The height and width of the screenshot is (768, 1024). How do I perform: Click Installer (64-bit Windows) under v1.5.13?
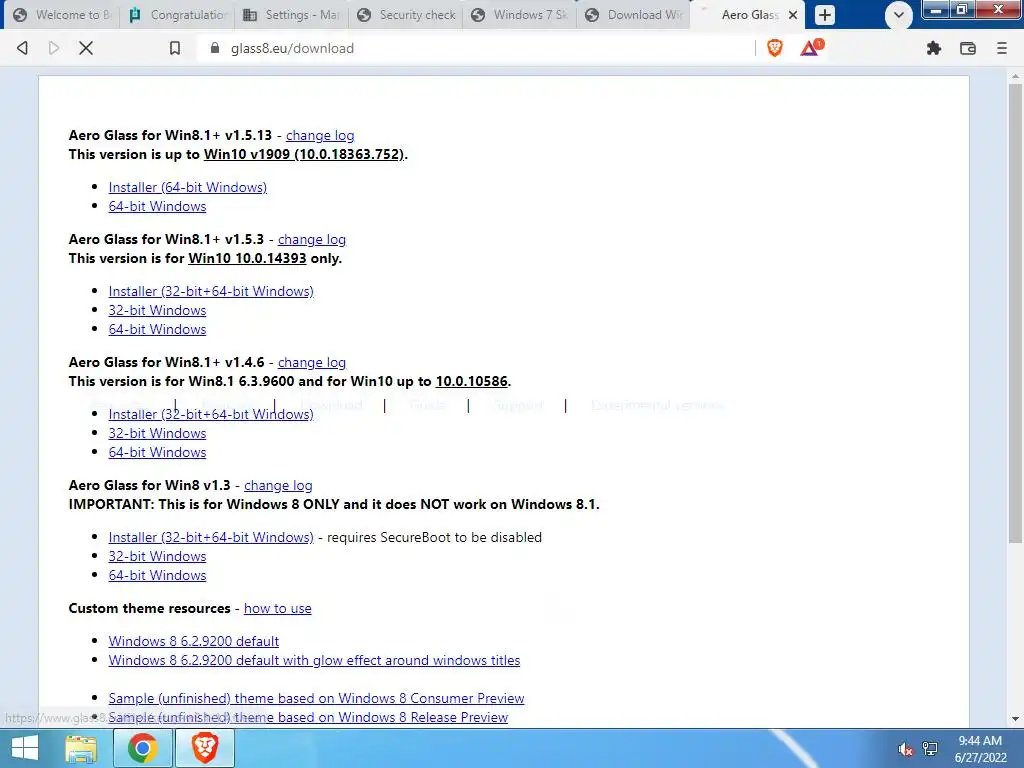click(187, 187)
